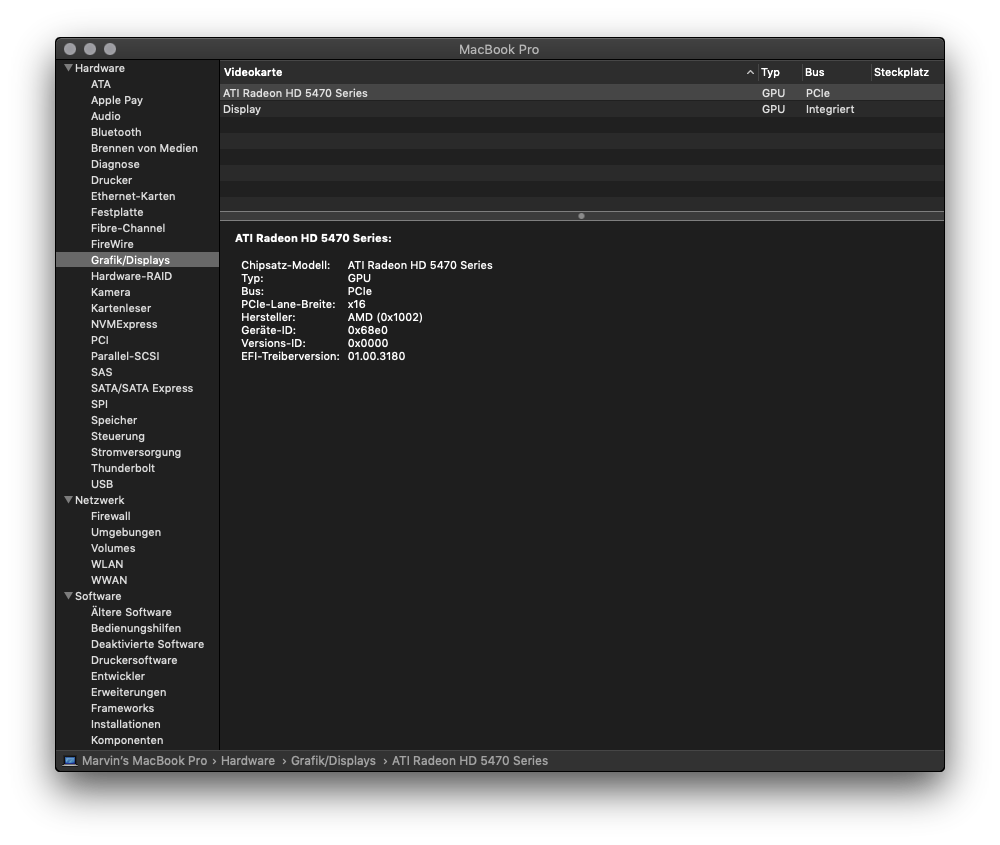This screenshot has height=845, width=1000.
Task: Click the pane divider handle dot
Action: (581, 216)
